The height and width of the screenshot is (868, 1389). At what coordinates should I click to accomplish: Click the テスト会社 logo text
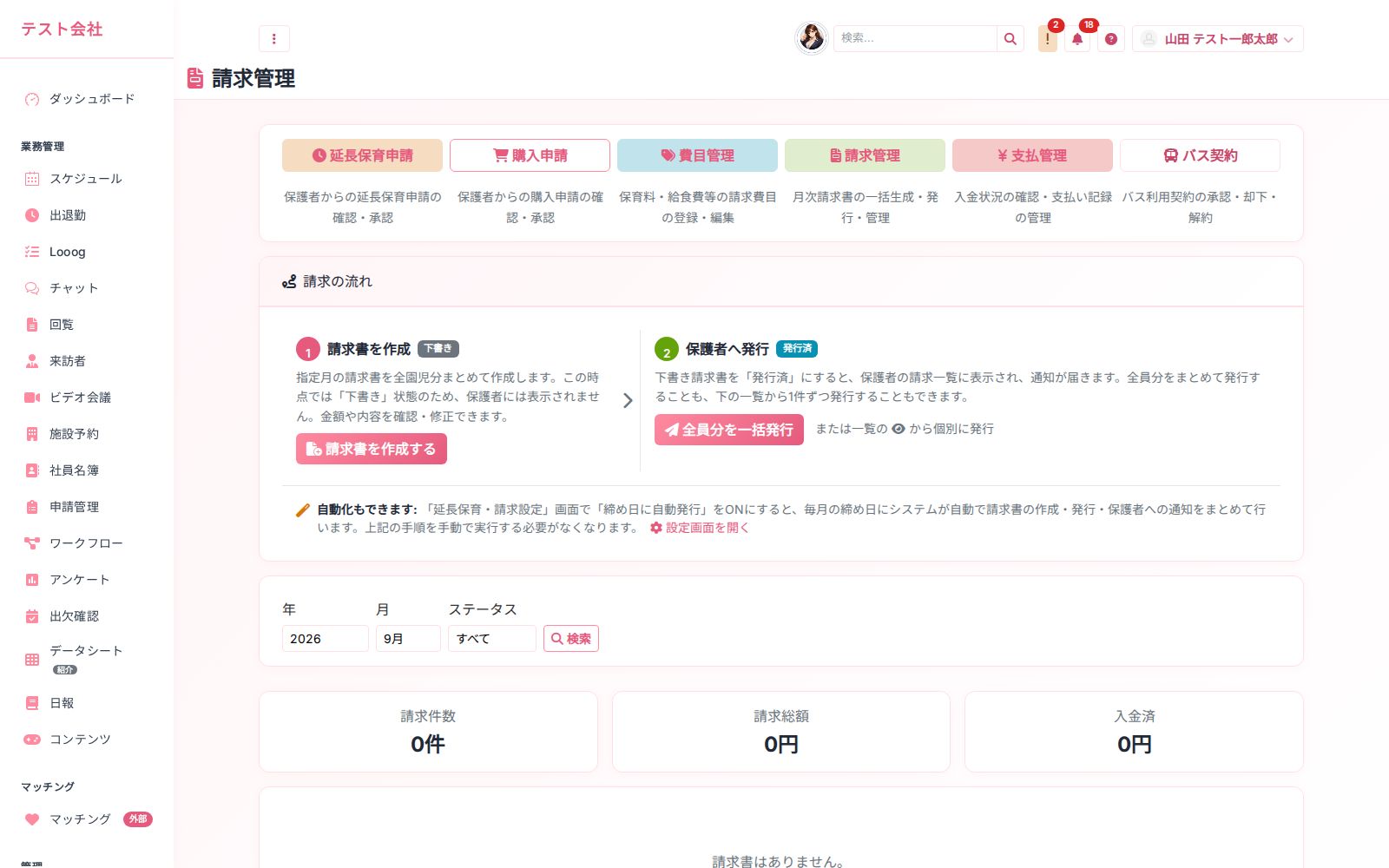tap(62, 29)
